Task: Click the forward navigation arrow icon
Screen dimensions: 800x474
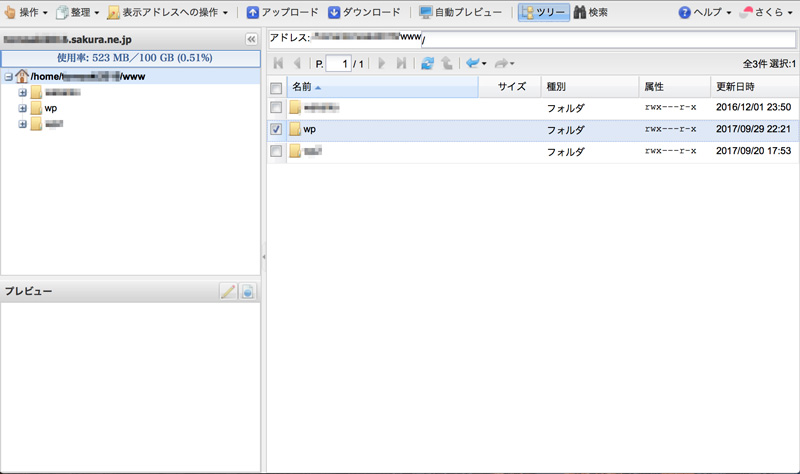Action: [x=501, y=63]
